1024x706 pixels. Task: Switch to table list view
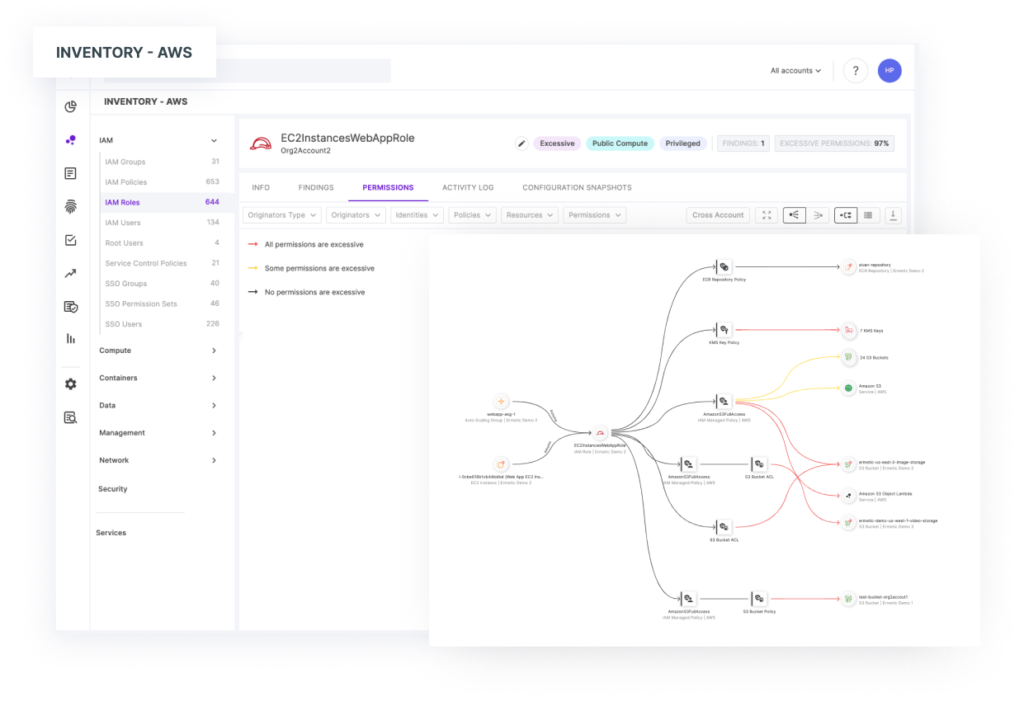868,215
